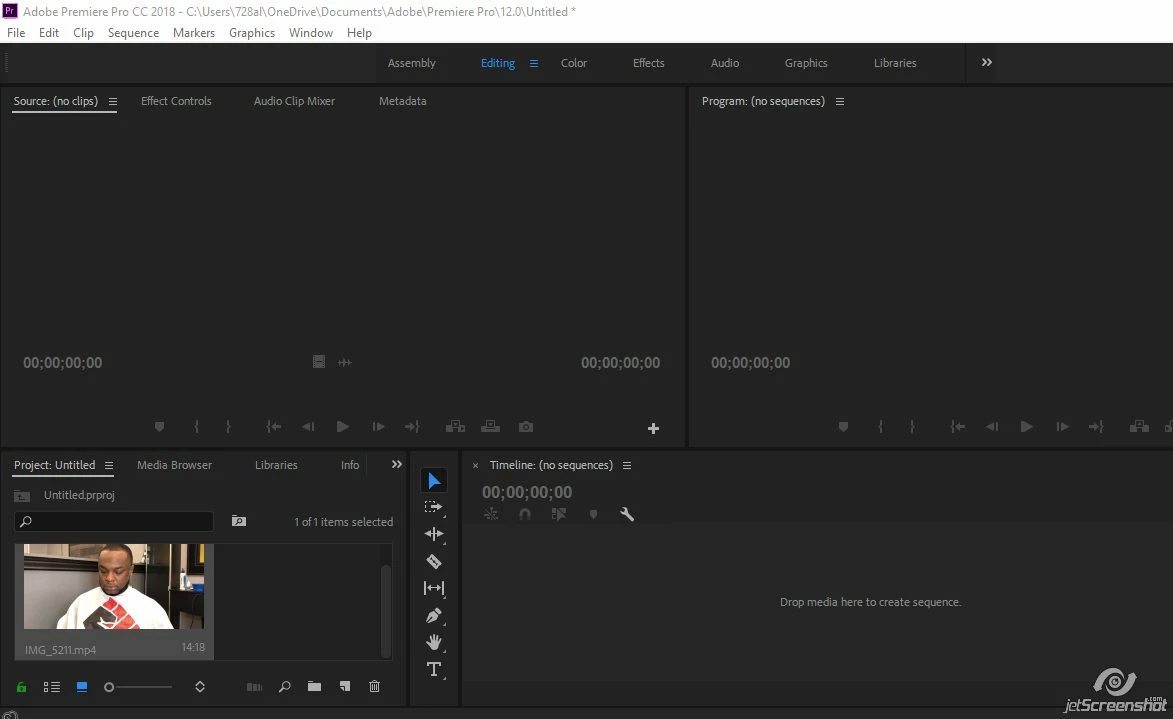Expand hidden workspaces with double chevron
This screenshot has width=1173, height=719.
click(987, 62)
